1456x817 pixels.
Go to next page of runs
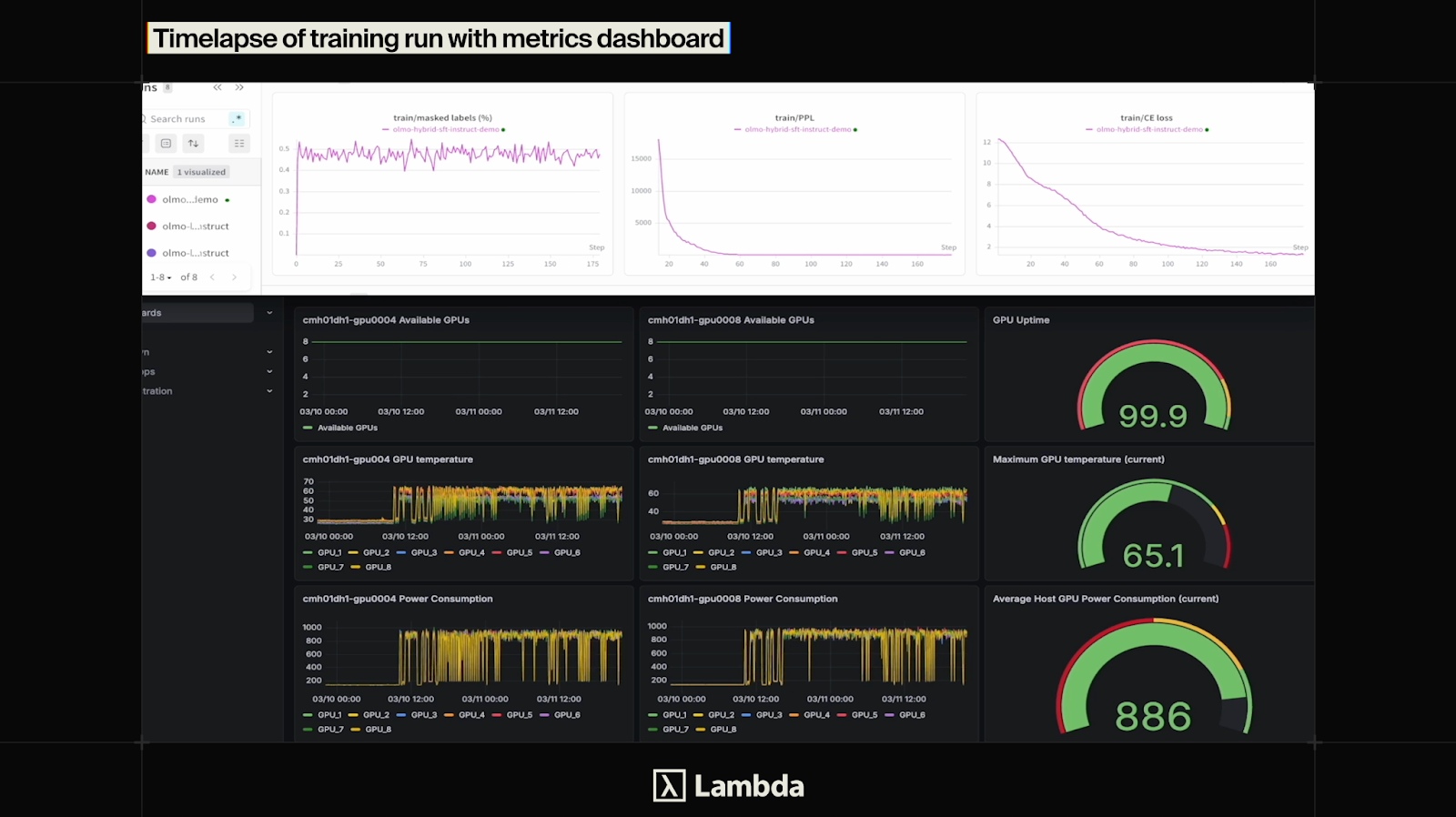pyautogui.click(x=234, y=277)
